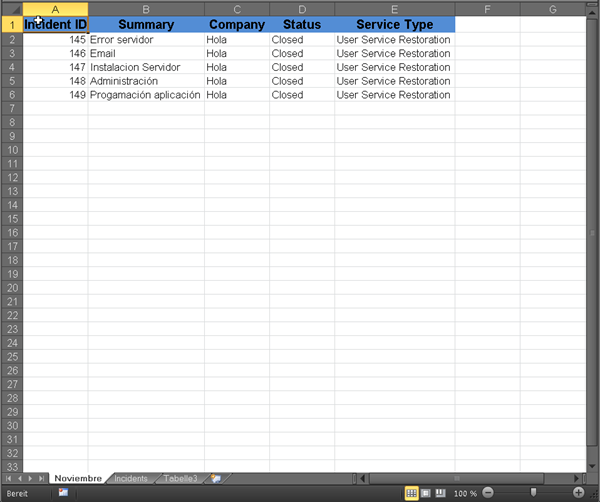
Task: Switch to the Tabelle3 sheet tab
Action: (x=181, y=479)
